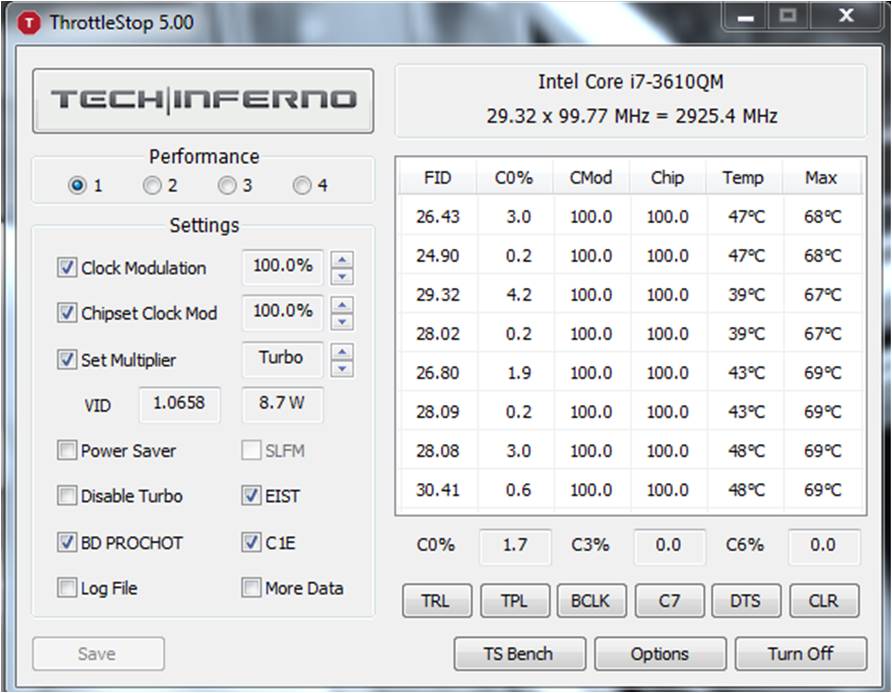The height and width of the screenshot is (693, 892).
Task: Click the CMod column header
Action: pos(591,178)
